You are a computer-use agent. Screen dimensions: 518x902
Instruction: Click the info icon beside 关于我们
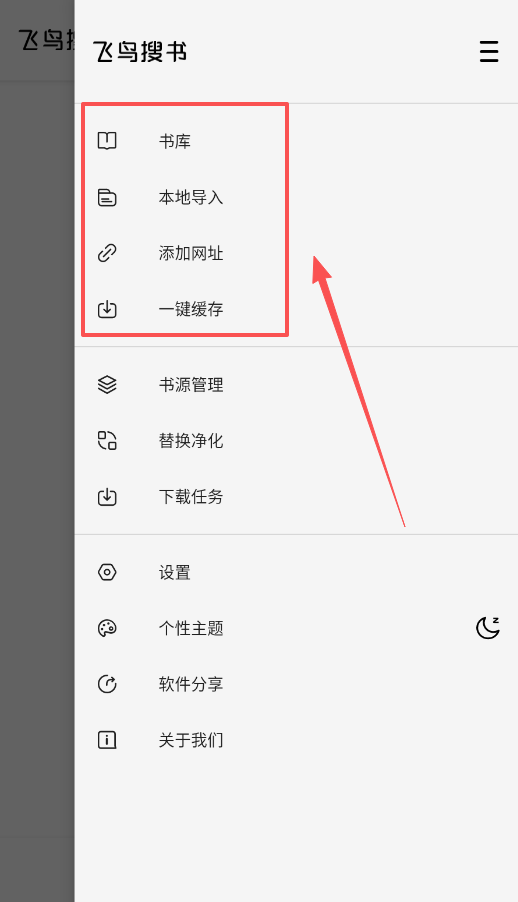click(107, 740)
